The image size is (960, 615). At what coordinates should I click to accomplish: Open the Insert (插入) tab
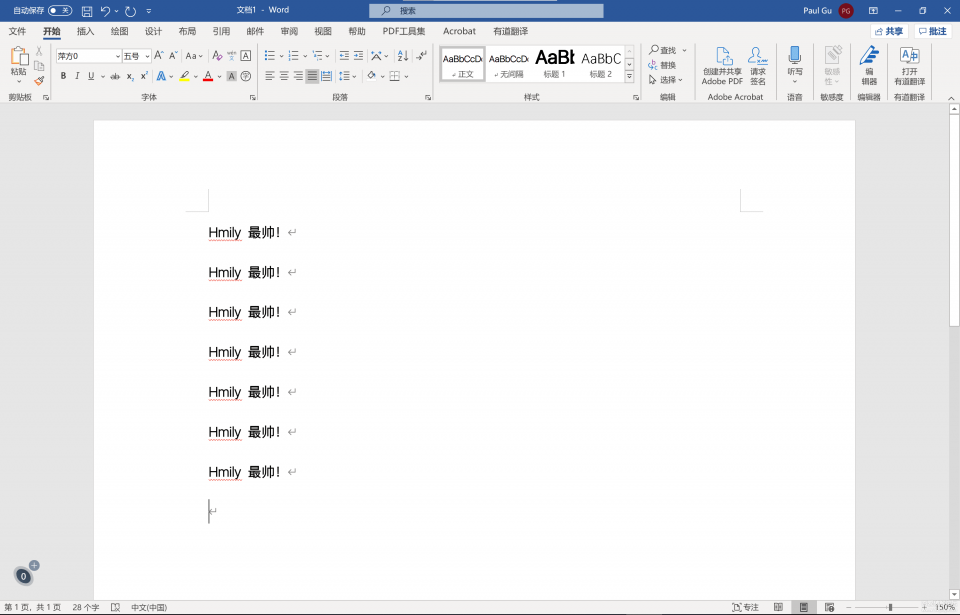tap(86, 31)
